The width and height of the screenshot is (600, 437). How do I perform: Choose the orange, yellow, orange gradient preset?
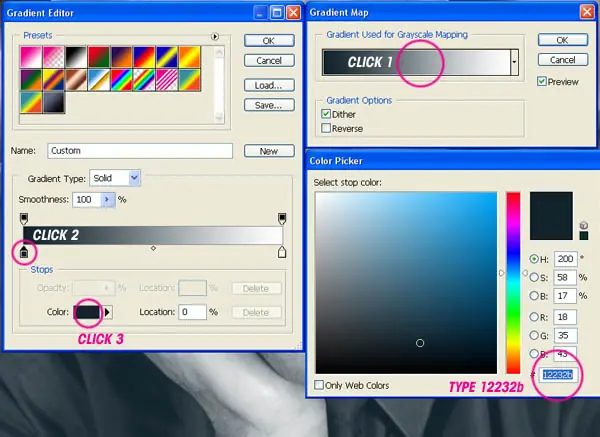[189, 57]
